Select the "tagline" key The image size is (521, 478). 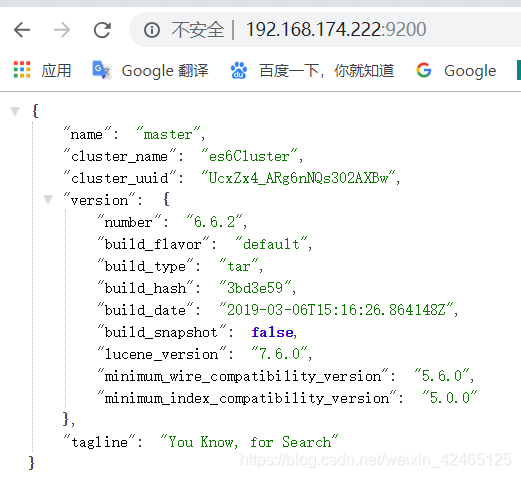tap(100, 442)
